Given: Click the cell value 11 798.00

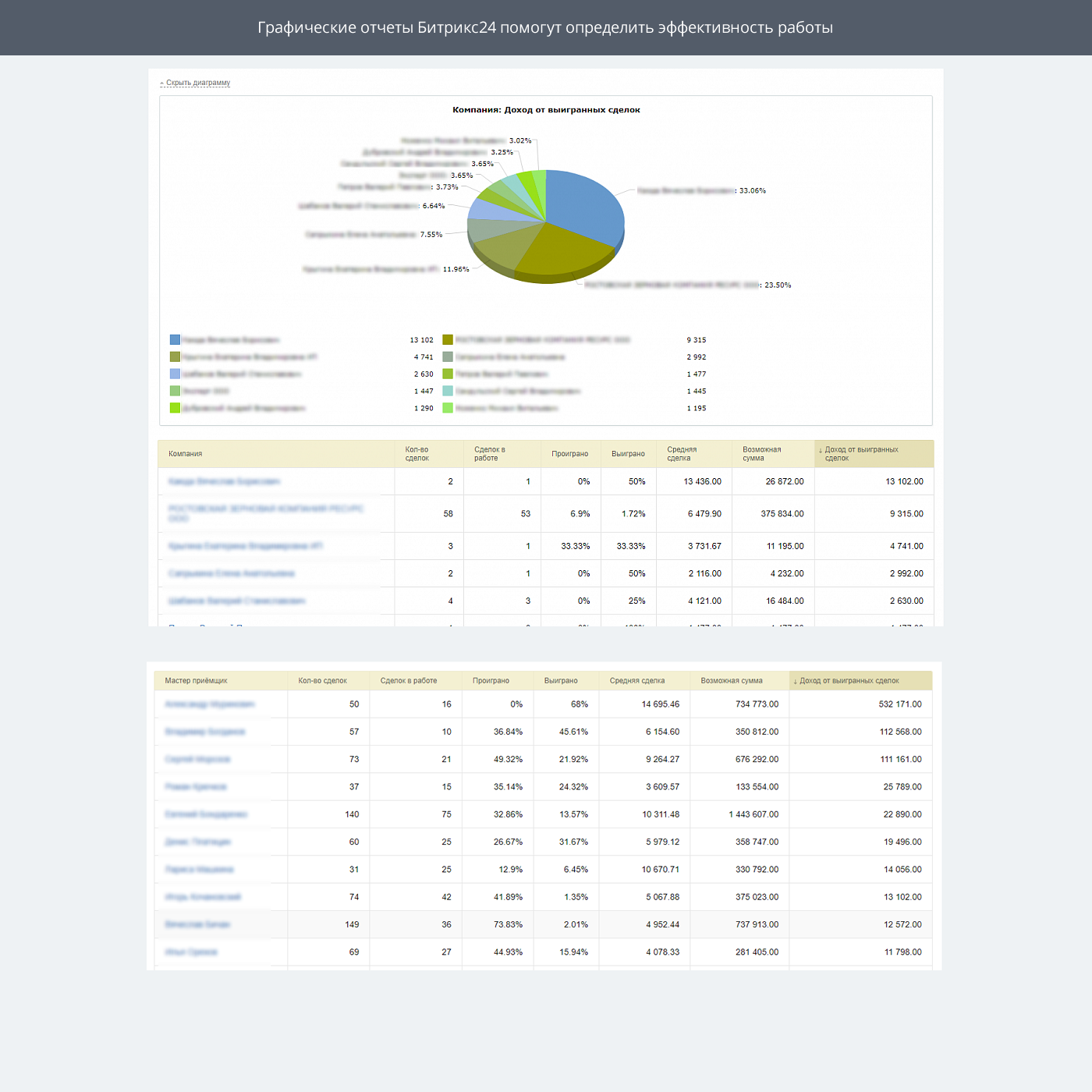Looking at the screenshot, I should pos(902,952).
